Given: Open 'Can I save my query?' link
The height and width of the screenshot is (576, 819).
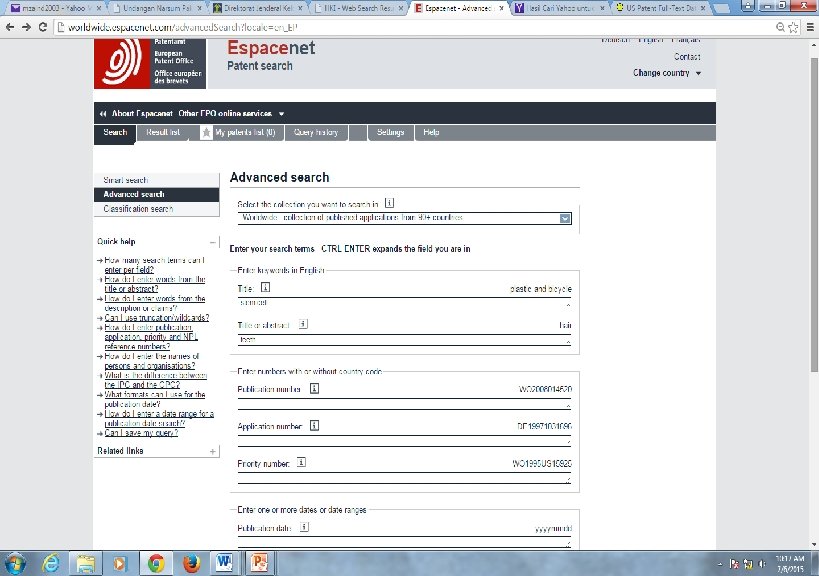Looking at the screenshot, I should [x=141, y=433].
